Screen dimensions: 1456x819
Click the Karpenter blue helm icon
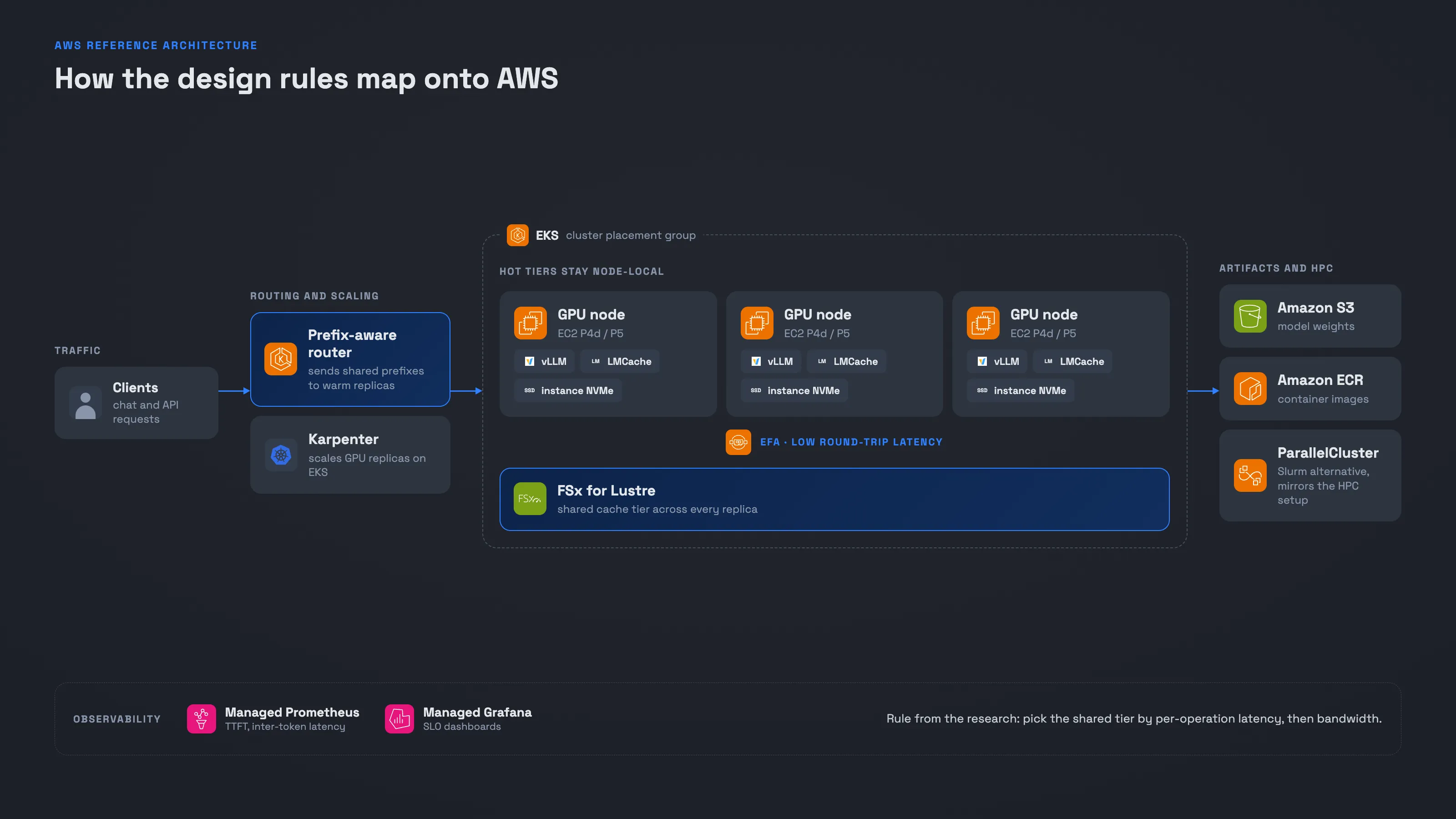pyautogui.click(x=280, y=455)
